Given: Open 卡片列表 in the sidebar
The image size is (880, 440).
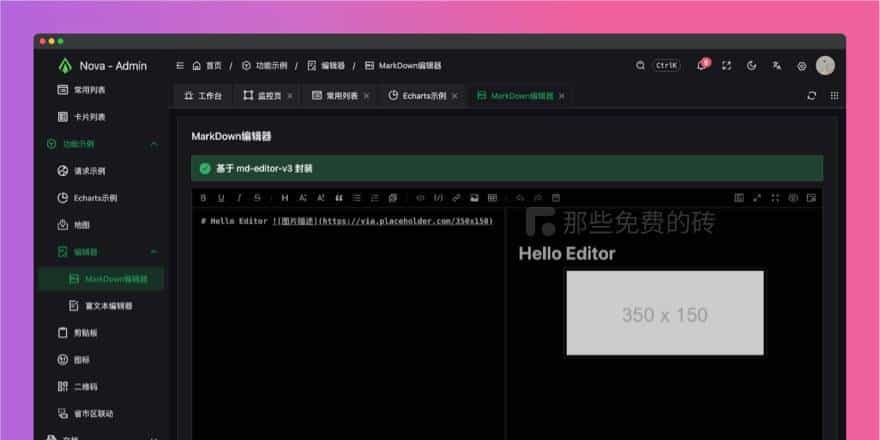Looking at the screenshot, I should 102,117.
